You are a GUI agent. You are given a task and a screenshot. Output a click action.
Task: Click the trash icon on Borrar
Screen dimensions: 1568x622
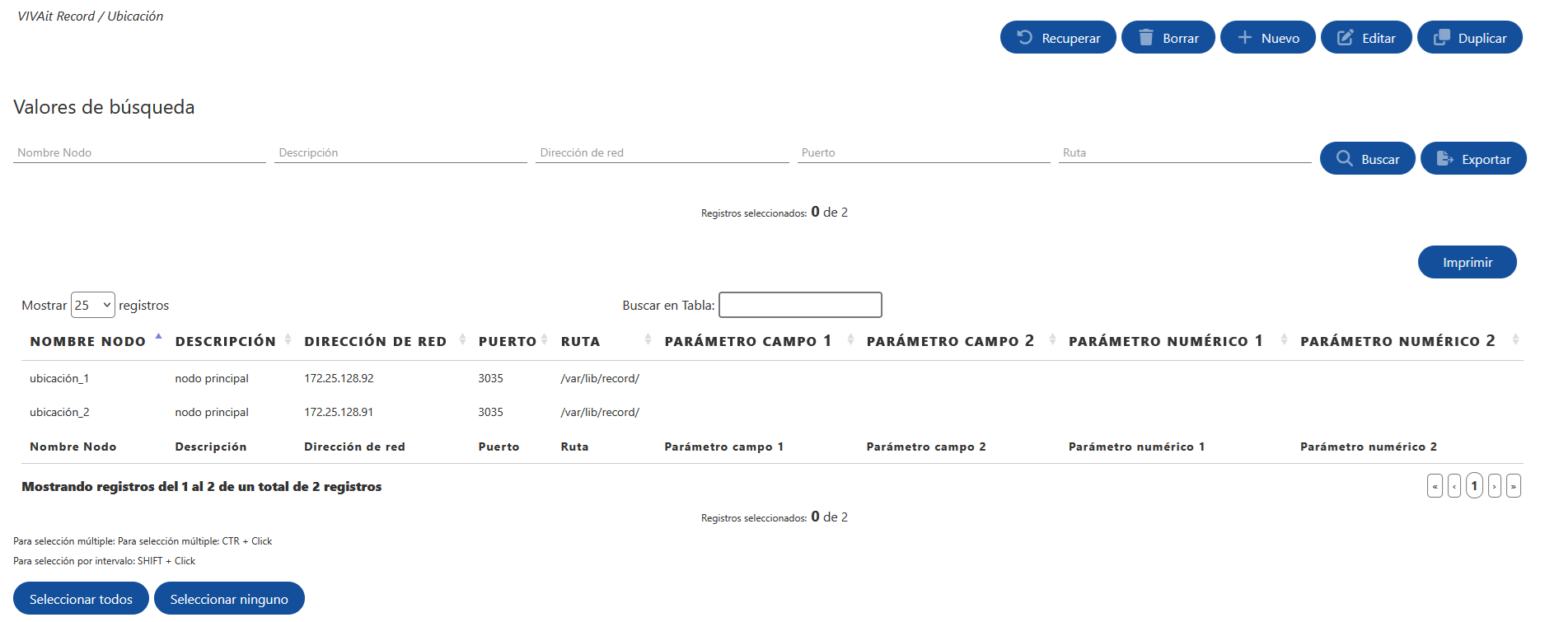1145,37
